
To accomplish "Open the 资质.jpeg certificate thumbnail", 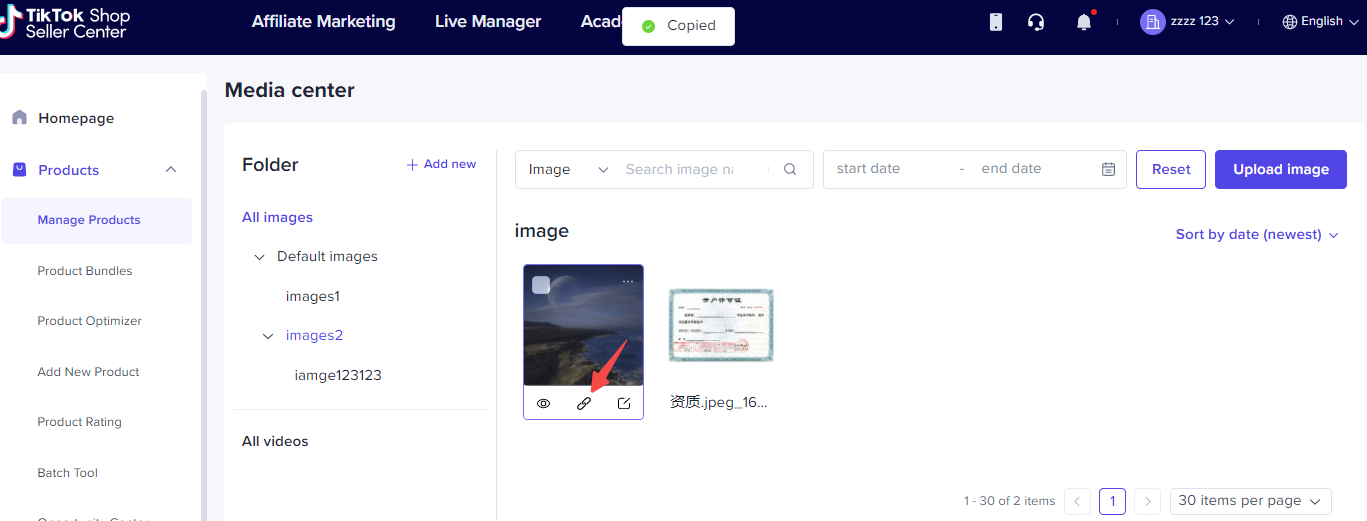I will [x=720, y=326].
